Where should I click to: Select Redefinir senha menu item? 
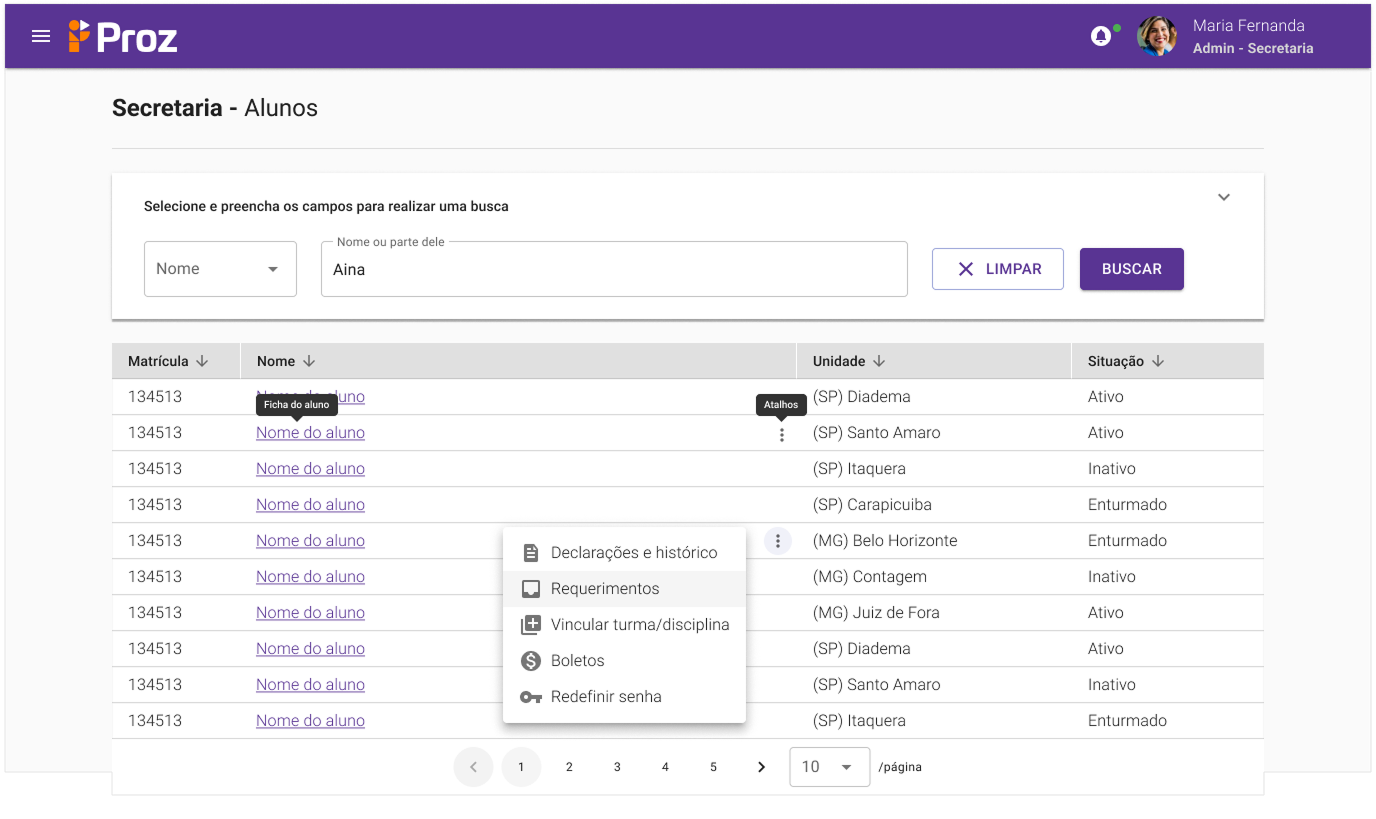[606, 697]
